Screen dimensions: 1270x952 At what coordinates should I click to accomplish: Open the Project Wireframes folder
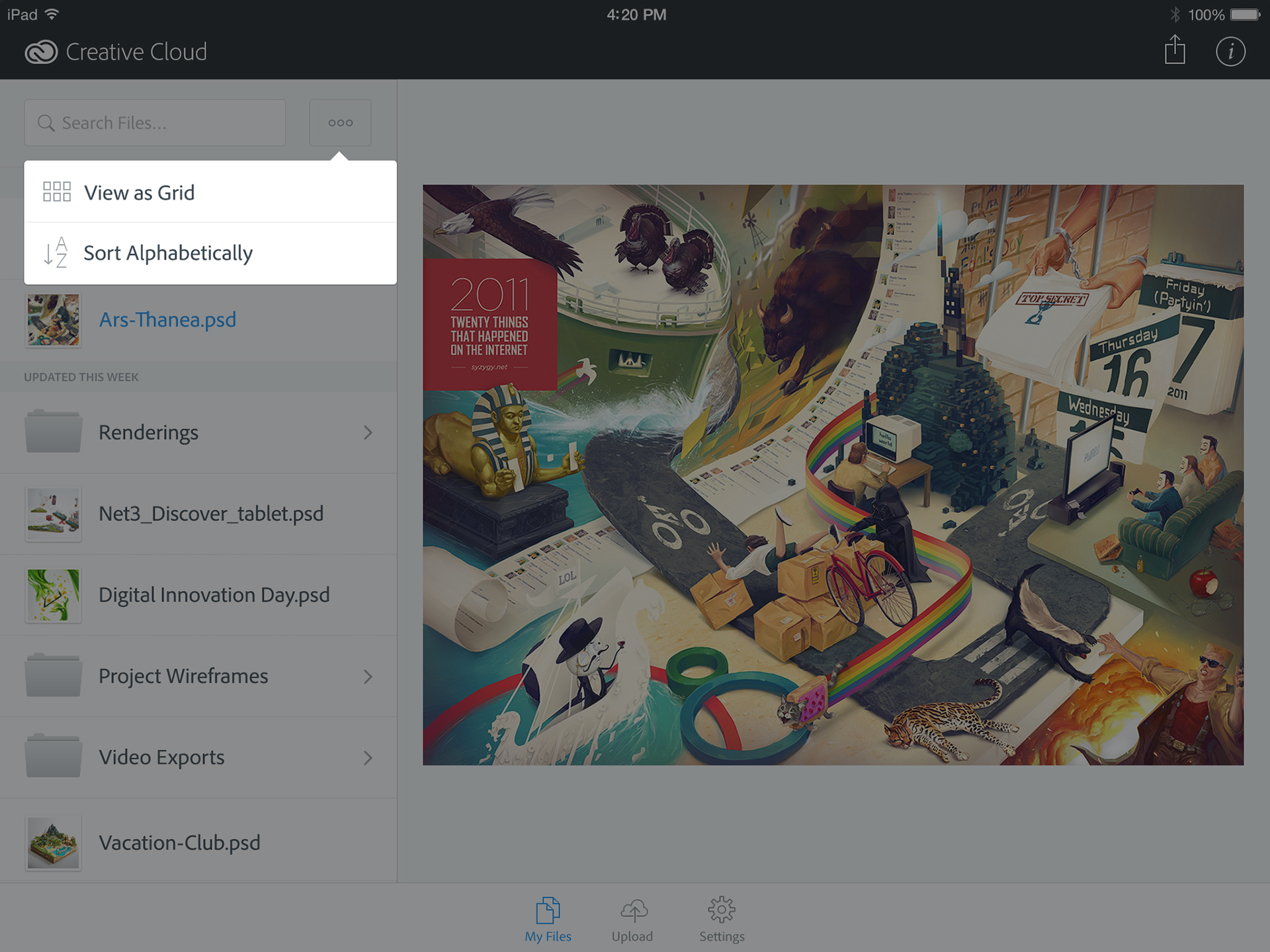point(198,676)
